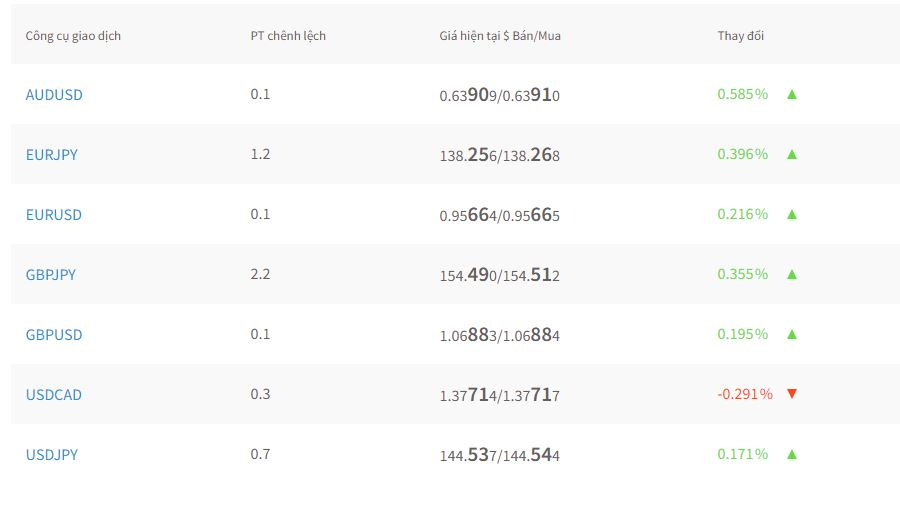Open the AUDUSD instrument link
The width and height of the screenshot is (900, 505).
54,95
